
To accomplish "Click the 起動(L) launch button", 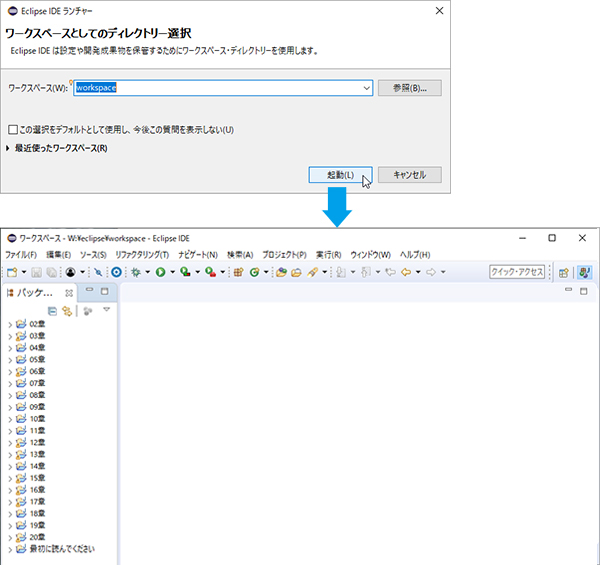I will coord(341,175).
